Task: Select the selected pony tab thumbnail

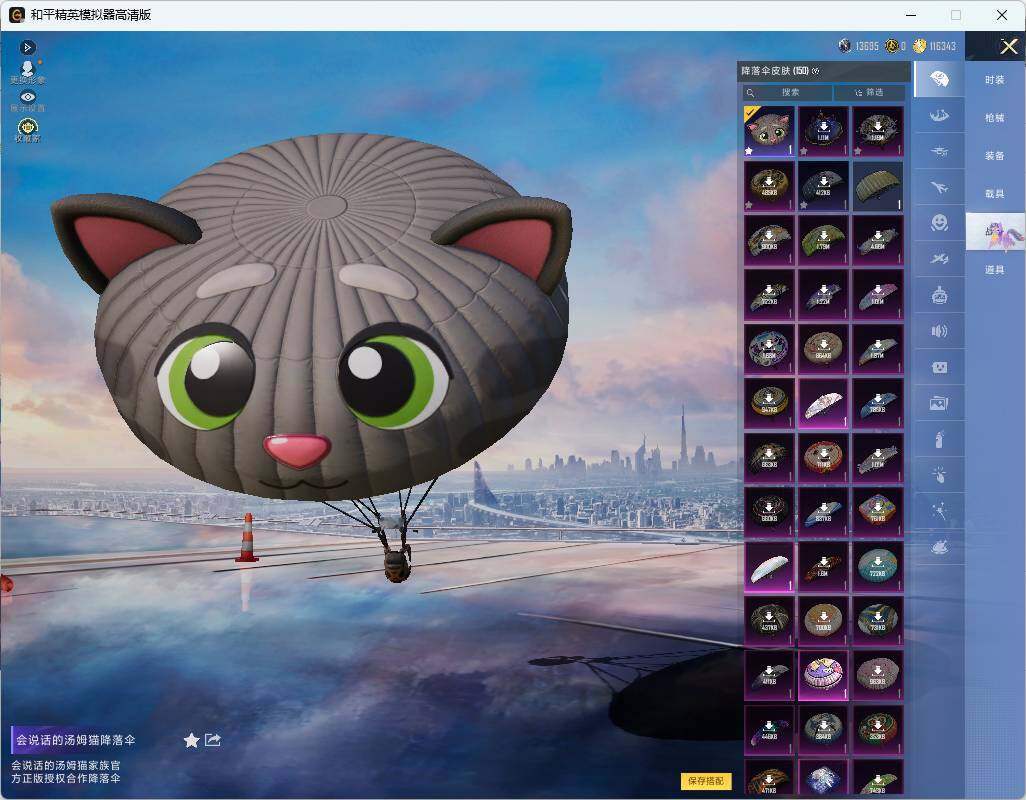Action: tap(995, 232)
